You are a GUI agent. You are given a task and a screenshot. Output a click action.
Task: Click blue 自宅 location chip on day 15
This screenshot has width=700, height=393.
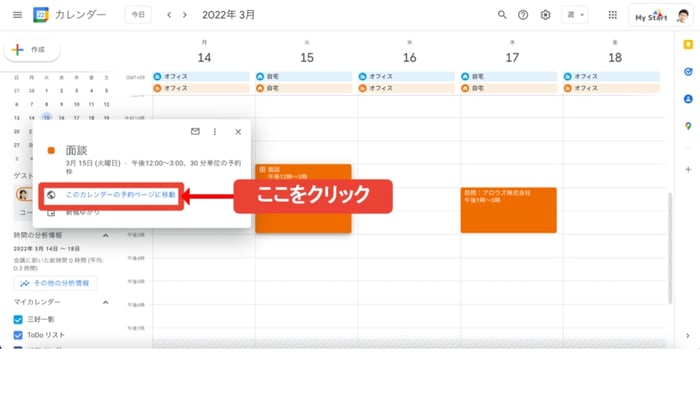pyautogui.click(x=304, y=76)
